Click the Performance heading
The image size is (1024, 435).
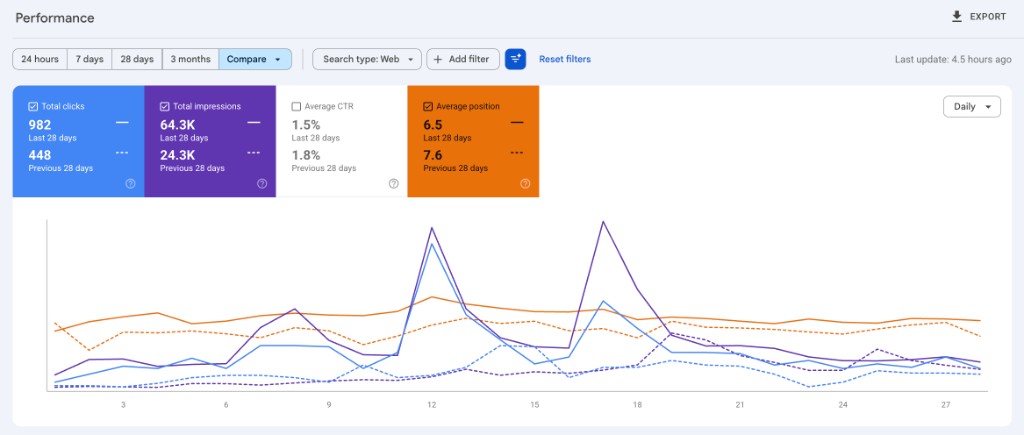point(55,18)
